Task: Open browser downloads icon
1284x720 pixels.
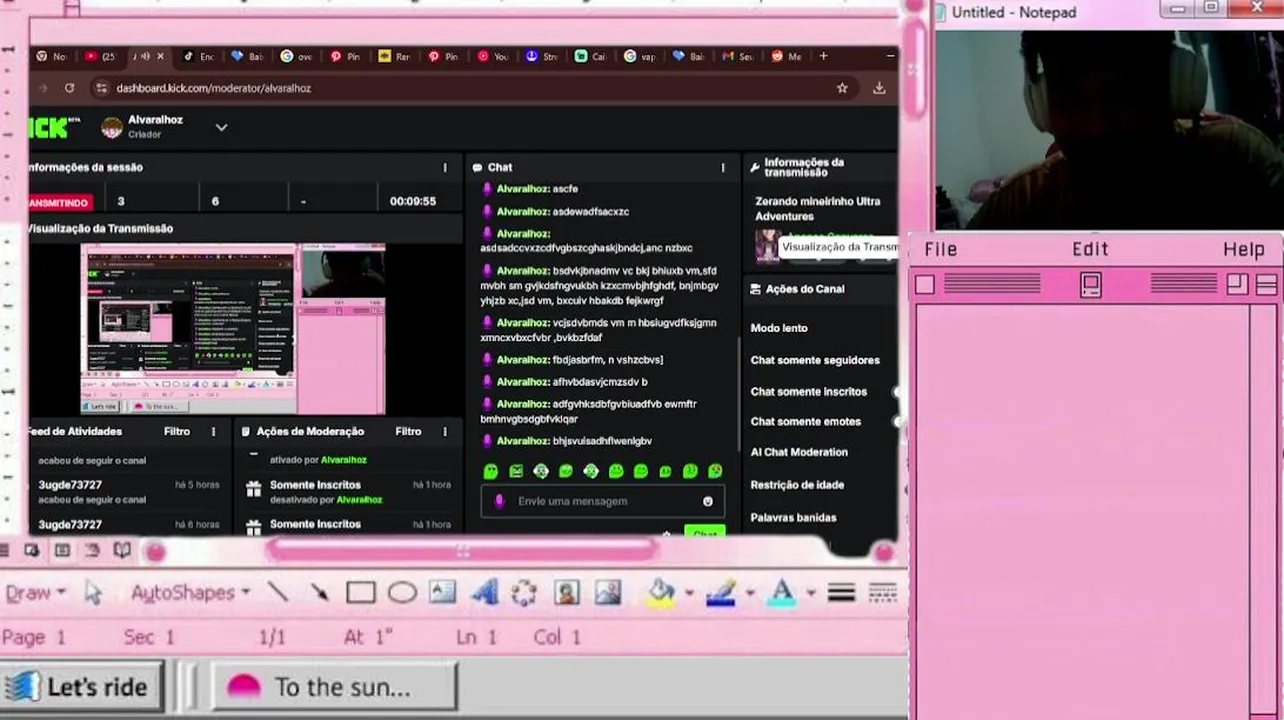Action: 879,88
